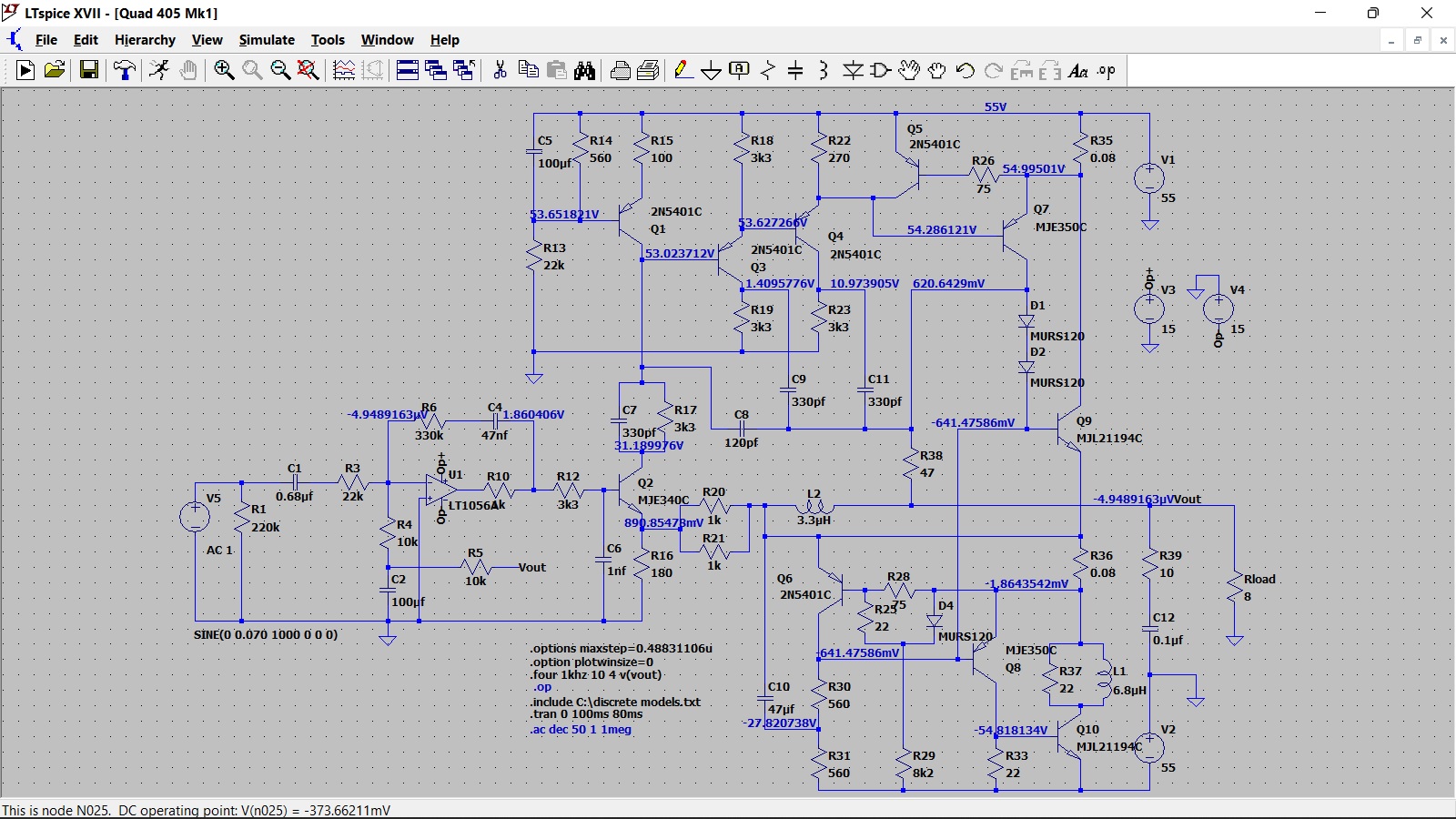Click the Undo arrow icon
1456x819 pixels.
pos(966,70)
